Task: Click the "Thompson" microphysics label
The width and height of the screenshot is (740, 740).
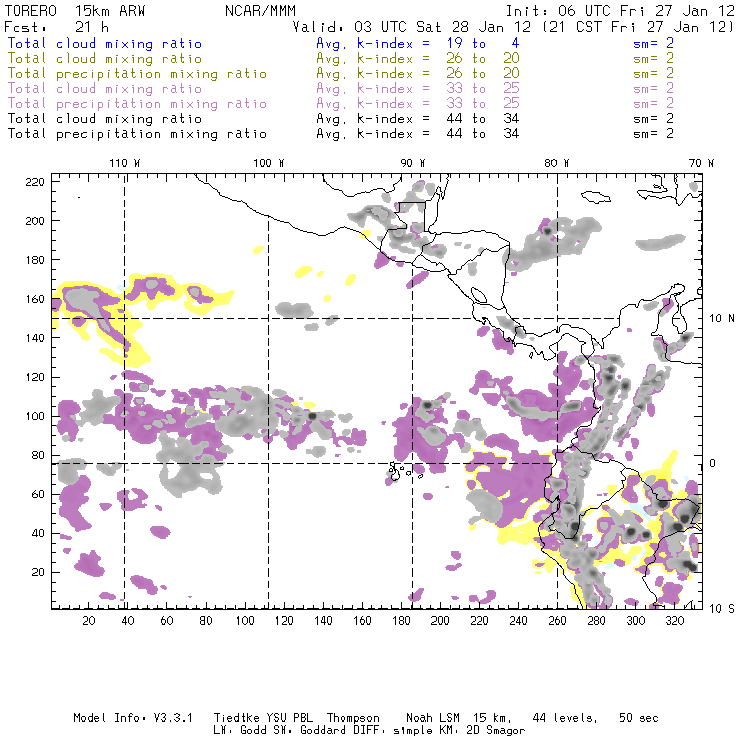Action: (x=353, y=718)
